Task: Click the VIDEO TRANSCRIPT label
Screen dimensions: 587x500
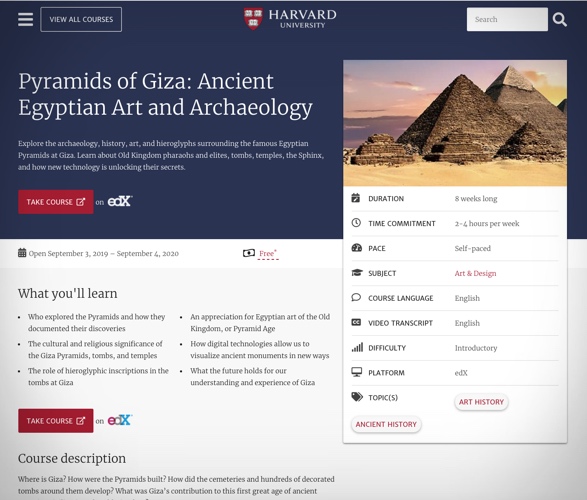Action: tap(400, 323)
